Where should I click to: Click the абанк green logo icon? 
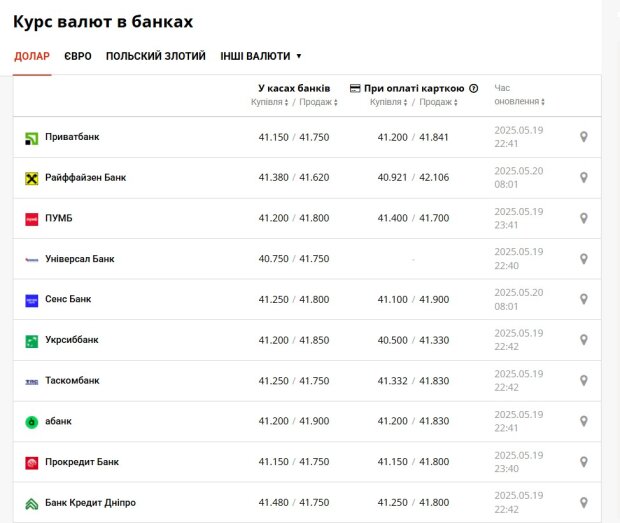(x=31, y=422)
